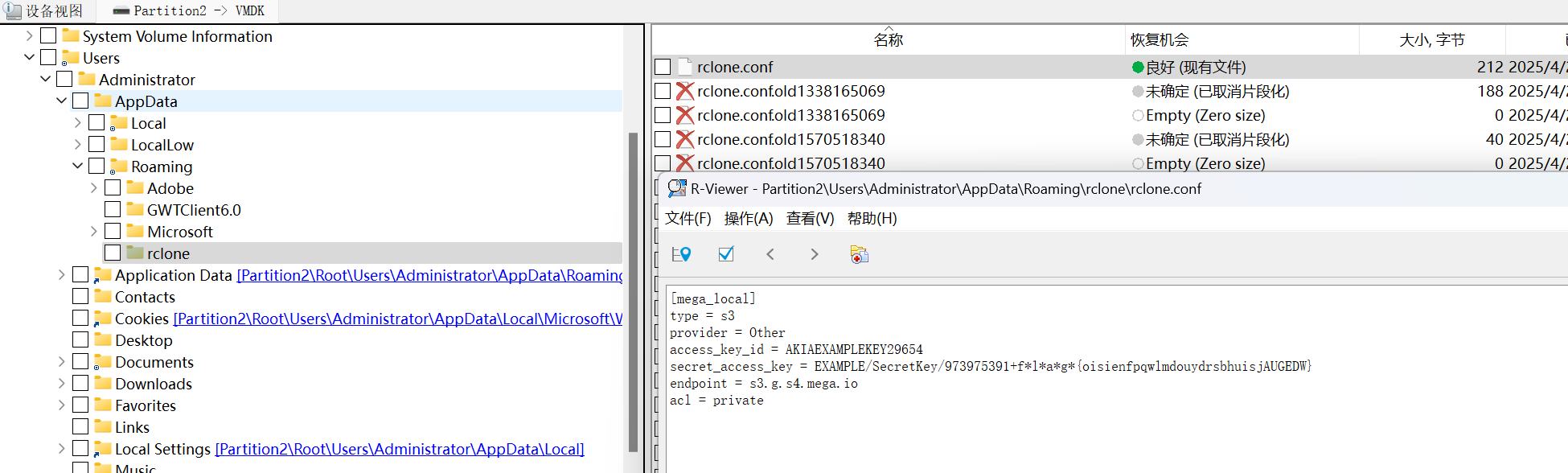Click the Roaming folder icon
Viewport: 1568px width, 473px height.
pyautogui.click(x=119, y=166)
